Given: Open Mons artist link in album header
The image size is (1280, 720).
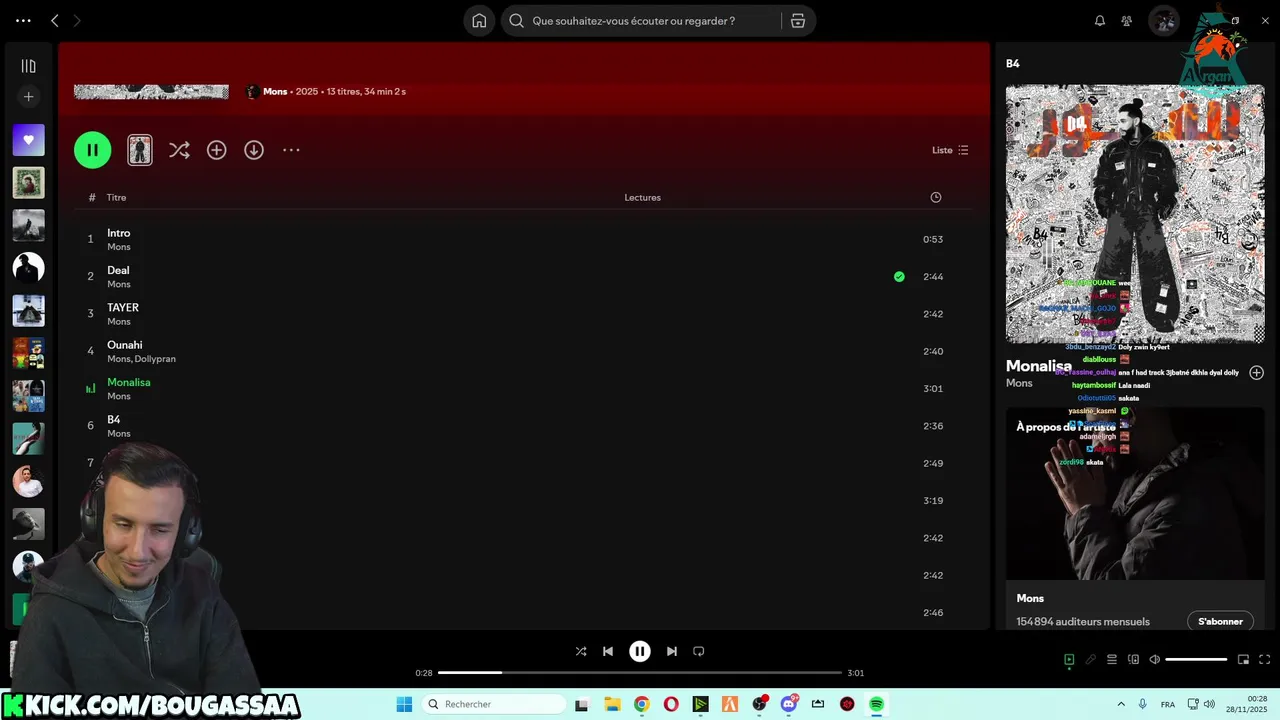Looking at the screenshot, I should click(275, 92).
